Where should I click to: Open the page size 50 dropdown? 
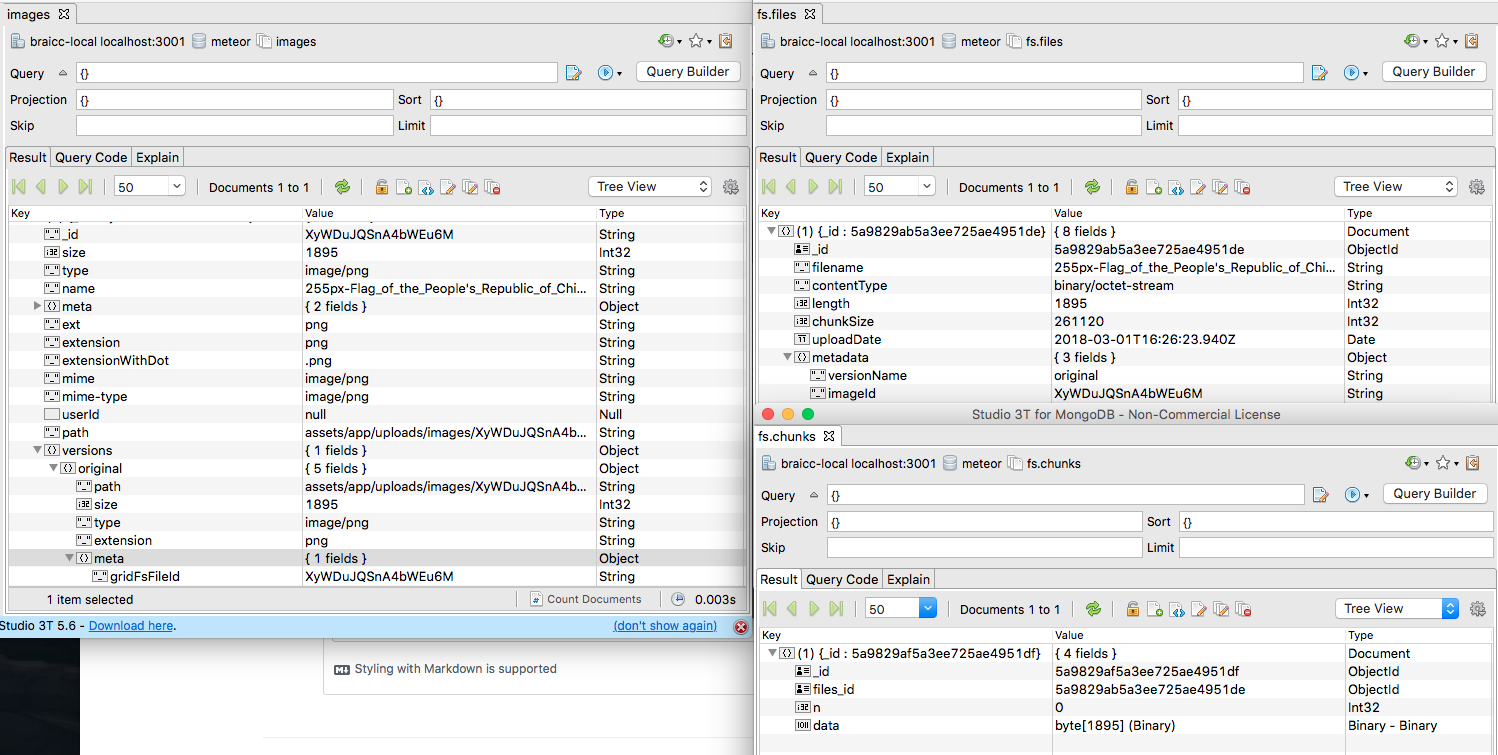pos(148,187)
